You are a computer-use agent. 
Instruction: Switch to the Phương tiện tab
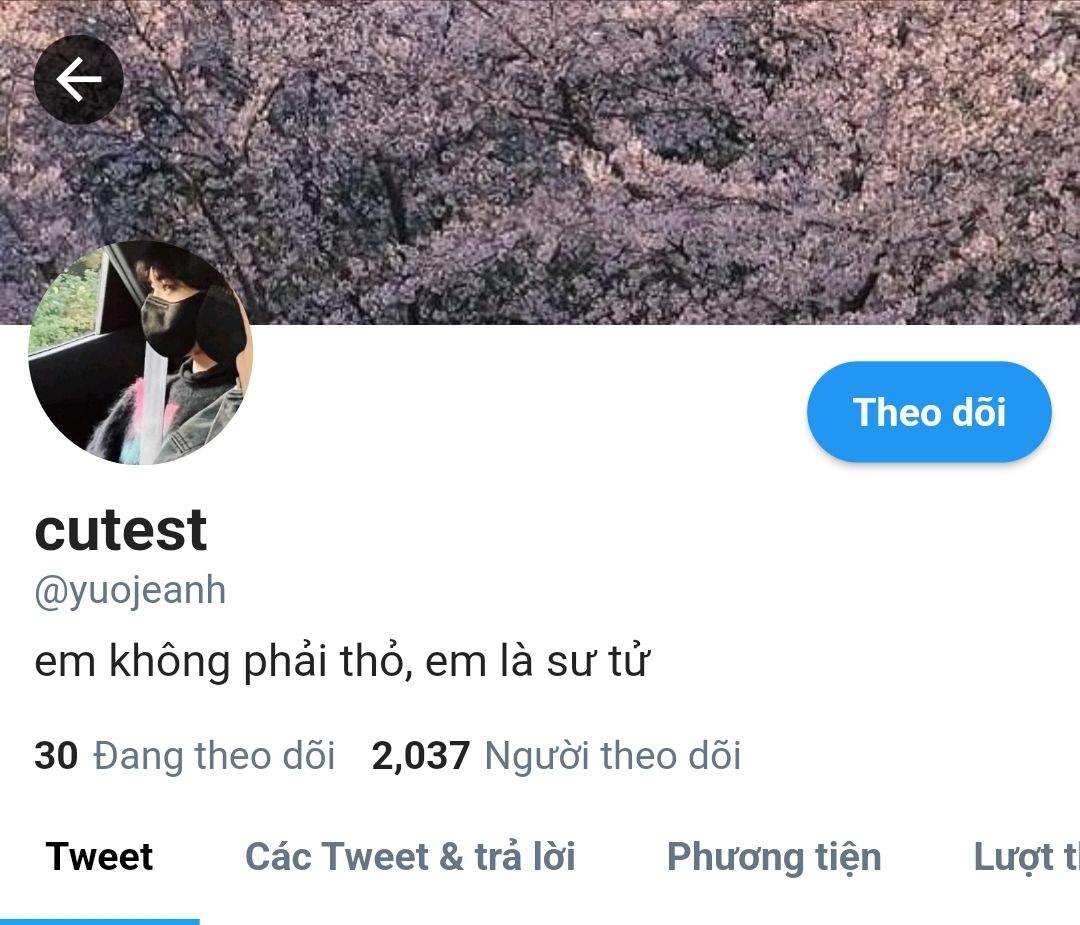tap(774, 858)
